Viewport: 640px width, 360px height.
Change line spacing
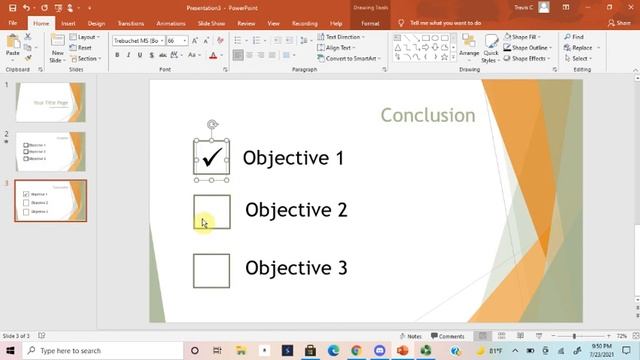(x=305, y=40)
